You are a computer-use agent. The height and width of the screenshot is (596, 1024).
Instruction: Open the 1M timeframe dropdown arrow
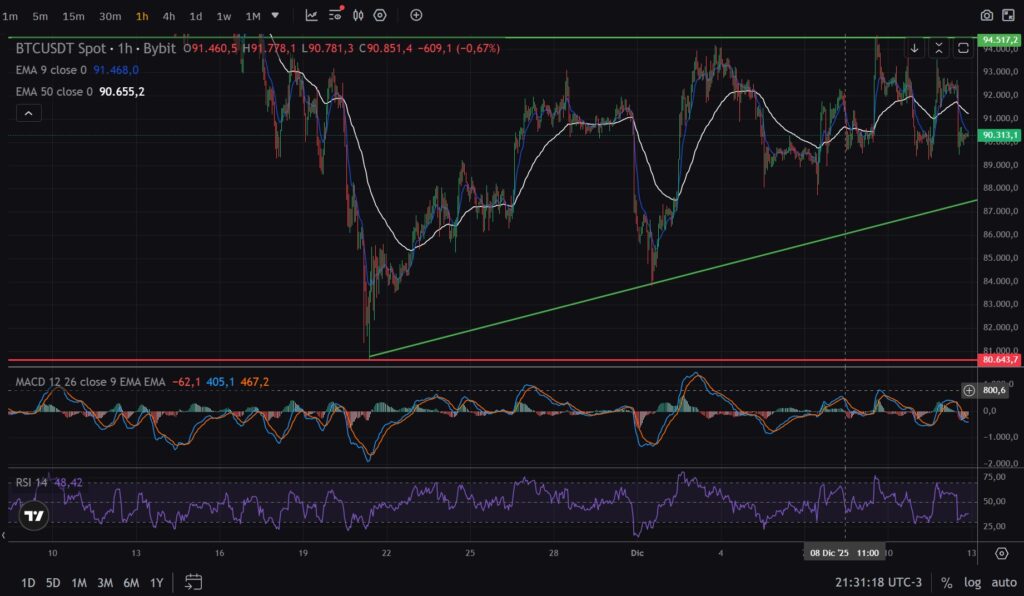pyautogui.click(x=273, y=15)
